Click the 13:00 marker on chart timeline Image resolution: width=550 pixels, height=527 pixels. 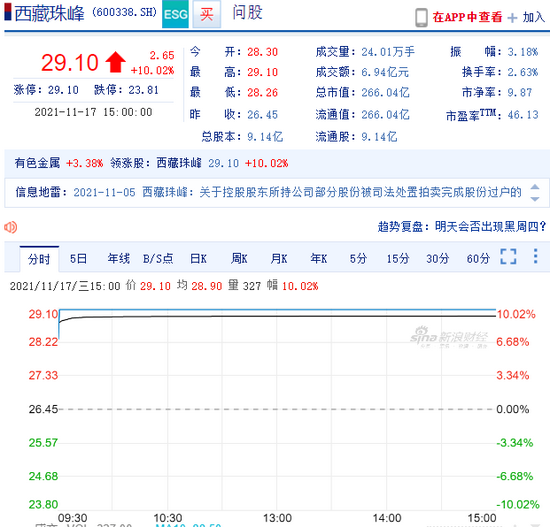(277, 518)
